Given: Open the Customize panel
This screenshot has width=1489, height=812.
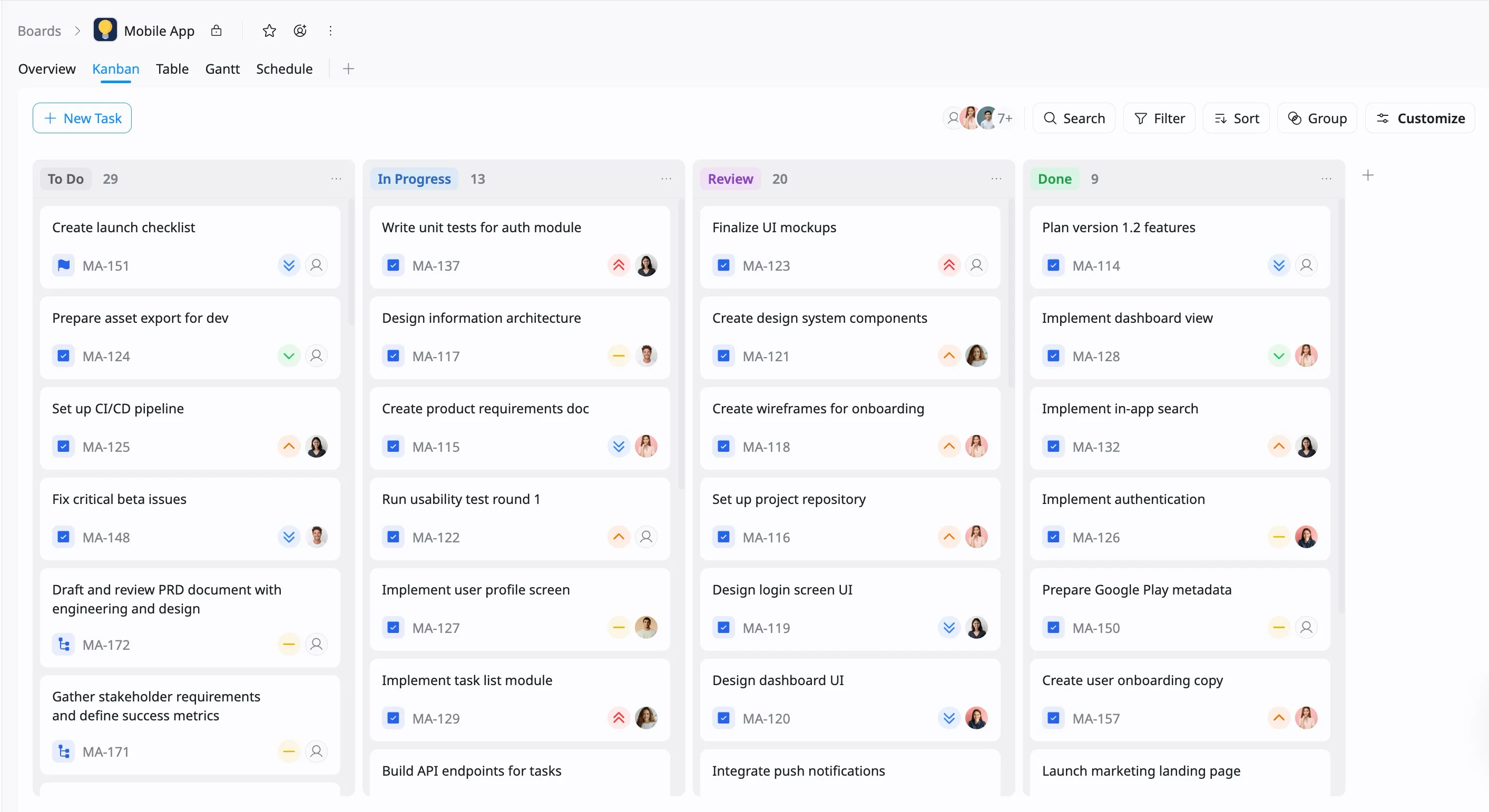Looking at the screenshot, I should (1421, 118).
